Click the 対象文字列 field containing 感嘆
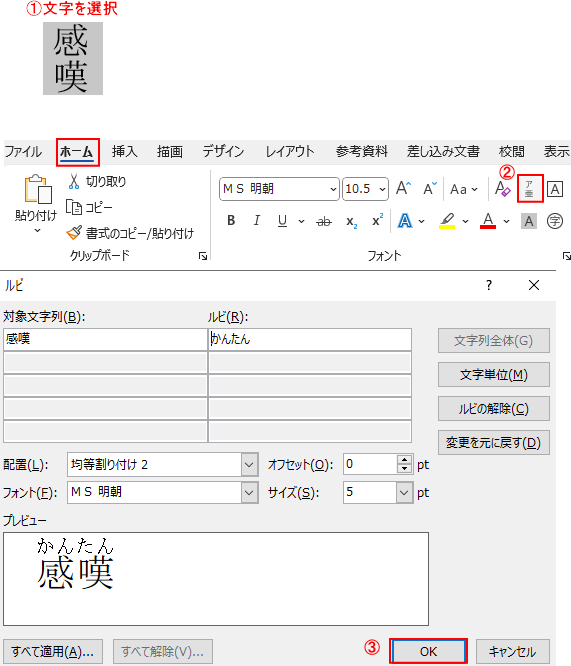This screenshot has height=666, width=571. (105, 339)
